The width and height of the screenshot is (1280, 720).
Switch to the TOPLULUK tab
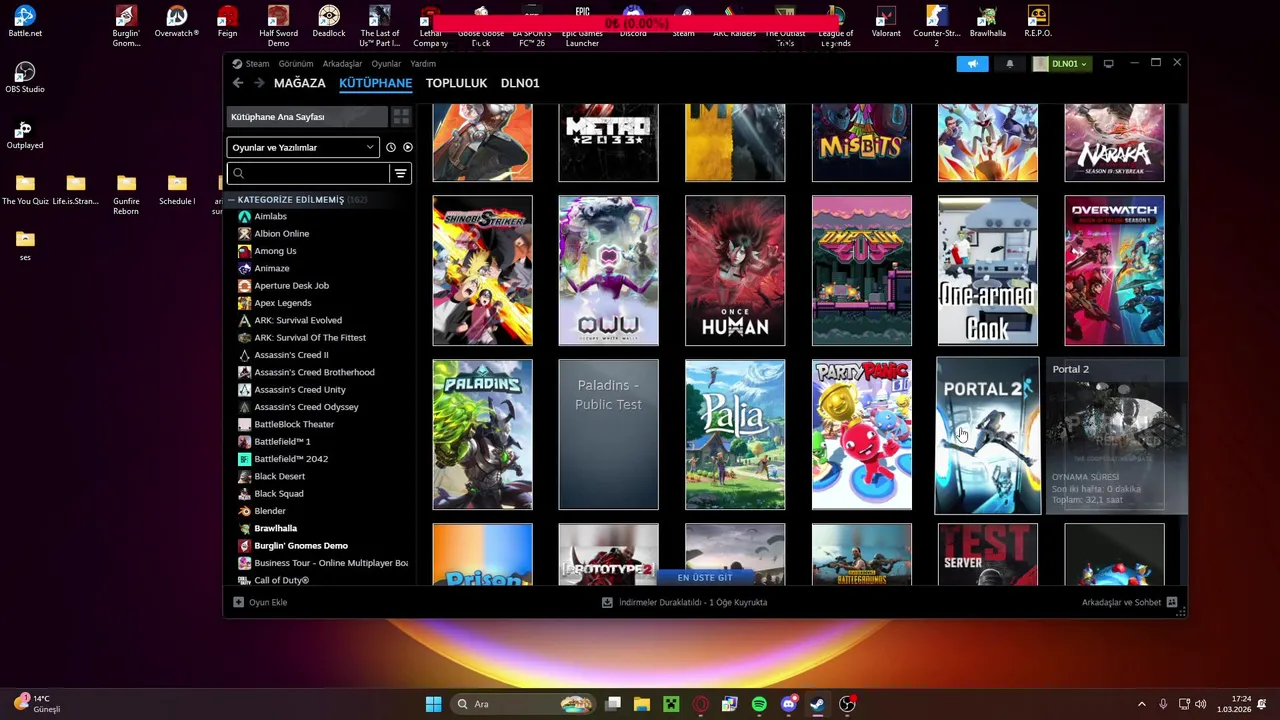(x=456, y=83)
